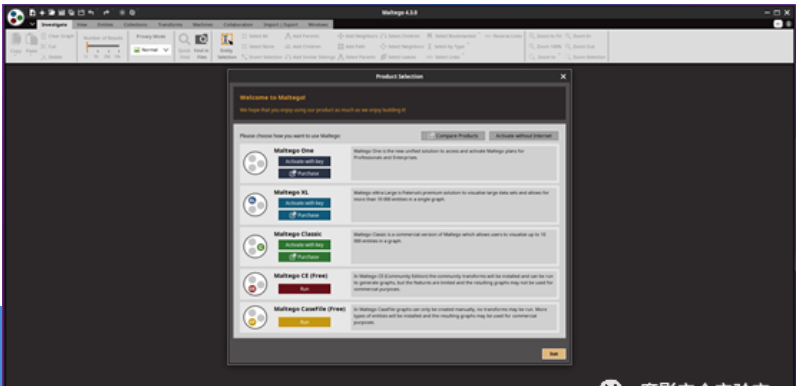Switch to the Windows tab
This screenshot has width=798, height=386.
tap(318, 24)
